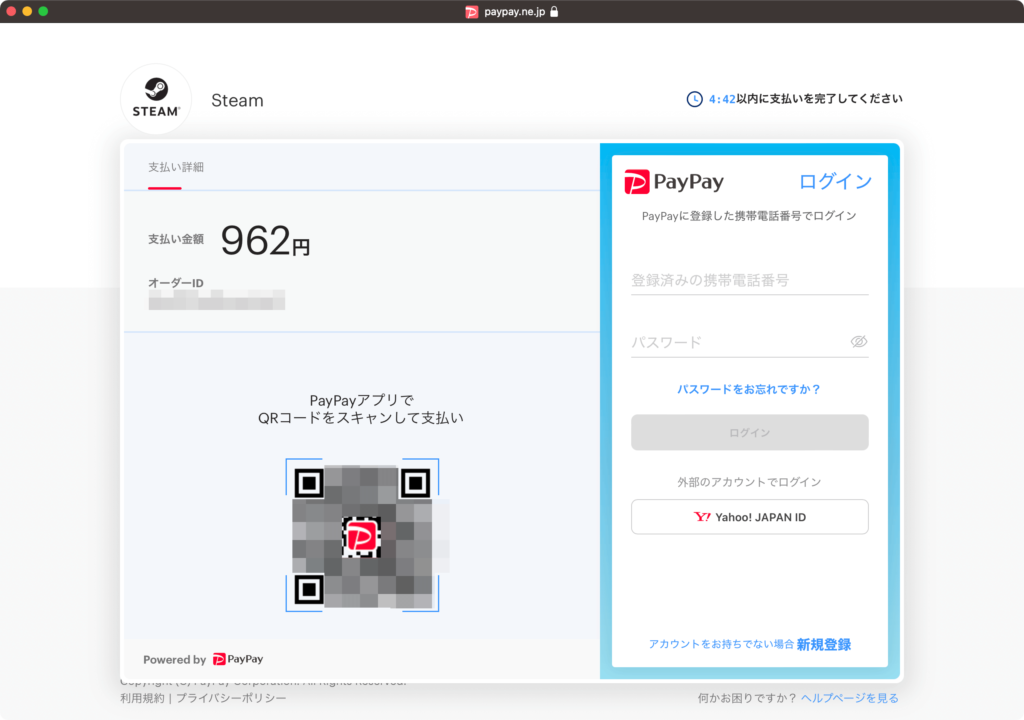Screen dimensions: 1024x720
Task: Click the PayPay favicon in the title bar
Action: point(472,12)
